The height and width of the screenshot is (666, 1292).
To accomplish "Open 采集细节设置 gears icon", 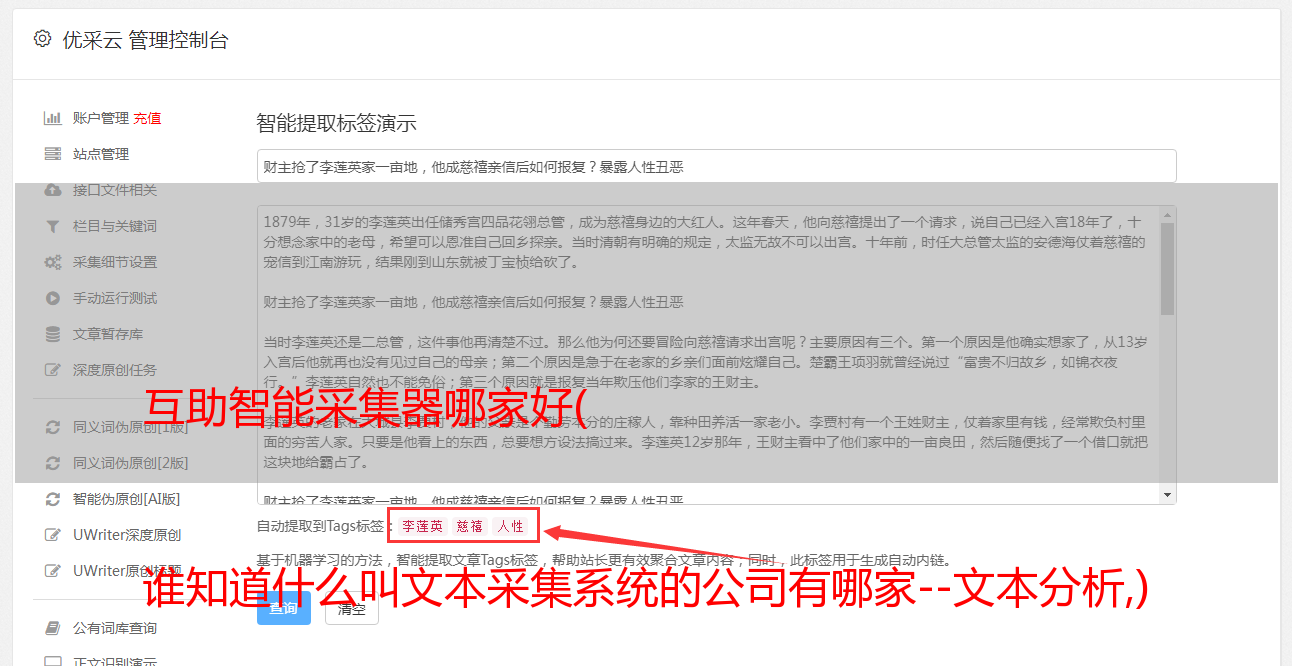I will pyautogui.click(x=53, y=262).
